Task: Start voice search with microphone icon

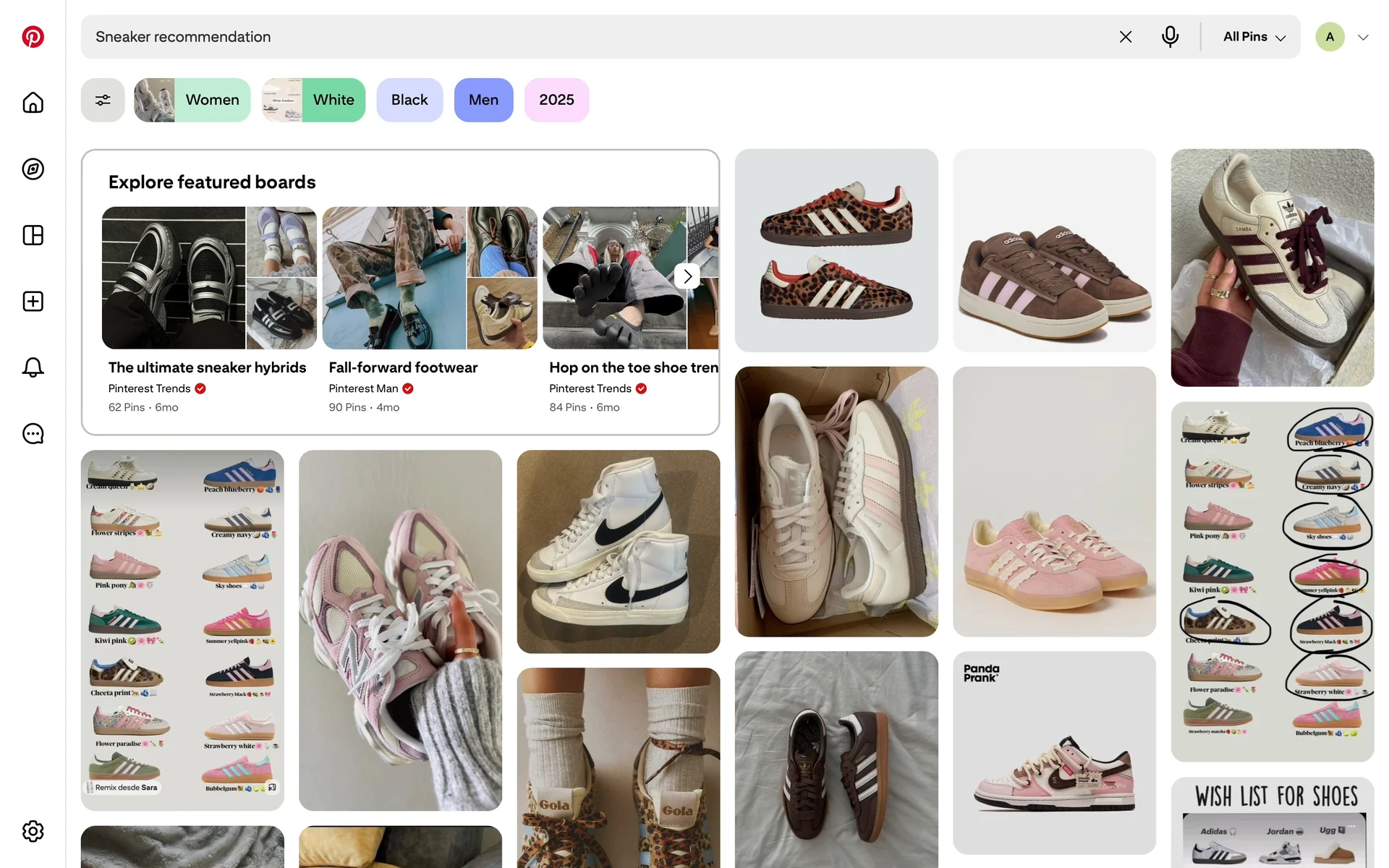Action: 1170,37
